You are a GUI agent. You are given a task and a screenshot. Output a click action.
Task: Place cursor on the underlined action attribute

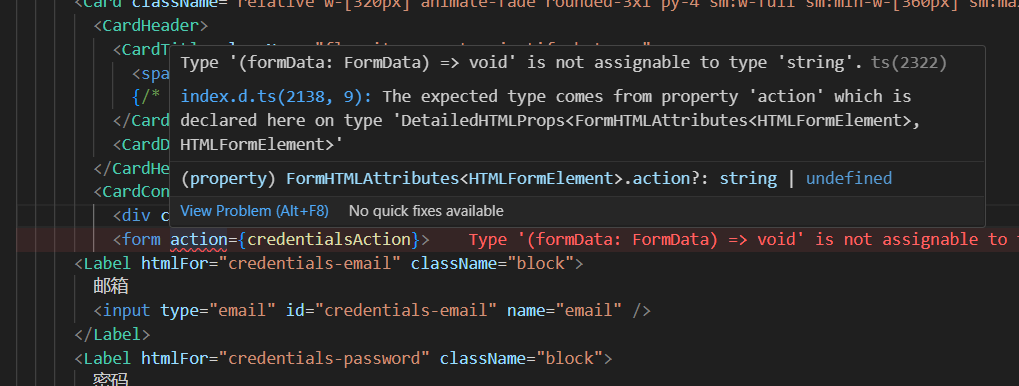[198, 240]
